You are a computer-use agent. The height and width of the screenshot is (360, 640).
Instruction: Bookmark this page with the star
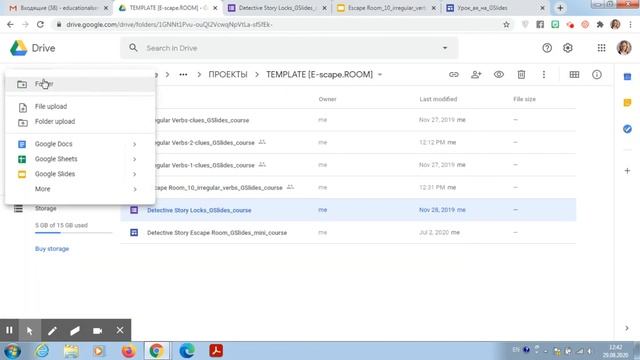pos(506,24)
